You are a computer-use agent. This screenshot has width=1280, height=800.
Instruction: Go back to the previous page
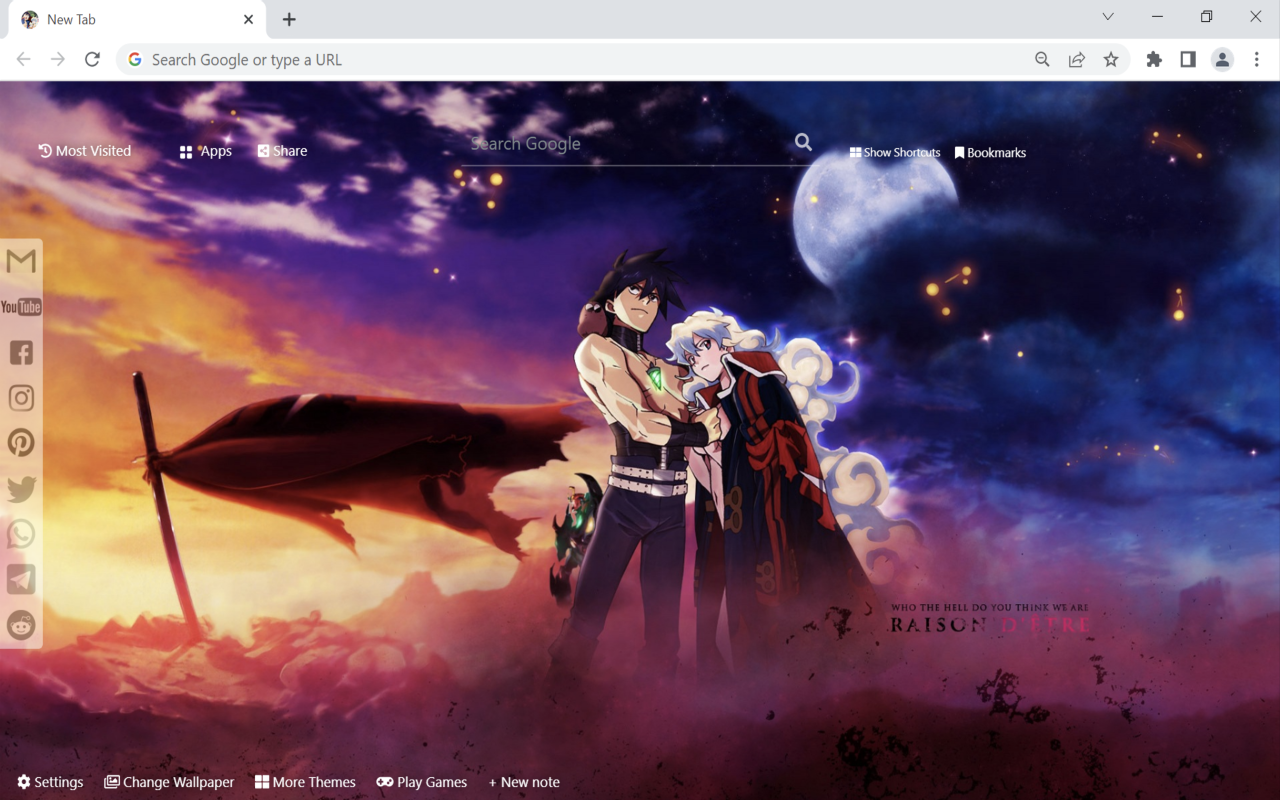click(x=24, y=60)
